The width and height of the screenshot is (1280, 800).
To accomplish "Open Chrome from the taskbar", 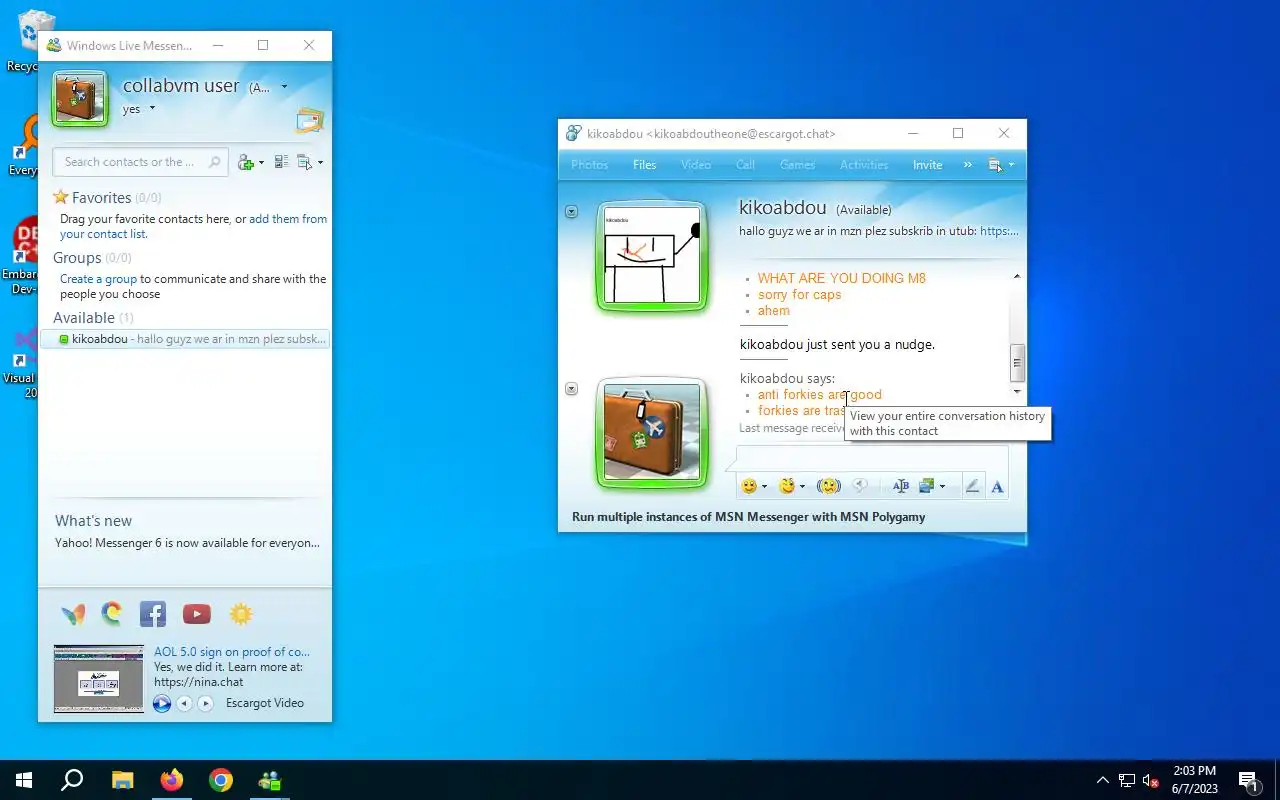I will [221, 780].
